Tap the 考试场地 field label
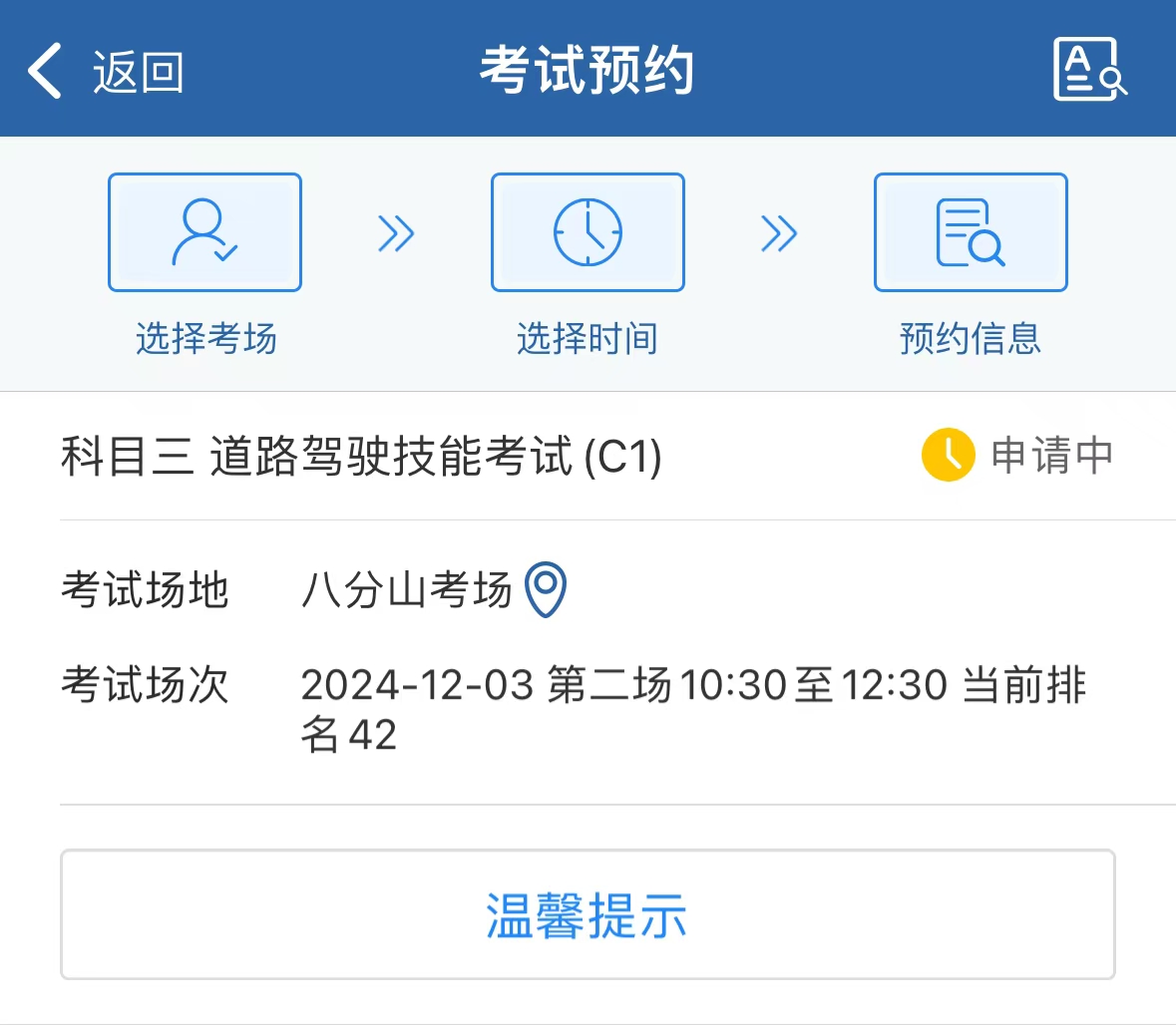This screenshot has height=1025, width=1176. (145, 589)
